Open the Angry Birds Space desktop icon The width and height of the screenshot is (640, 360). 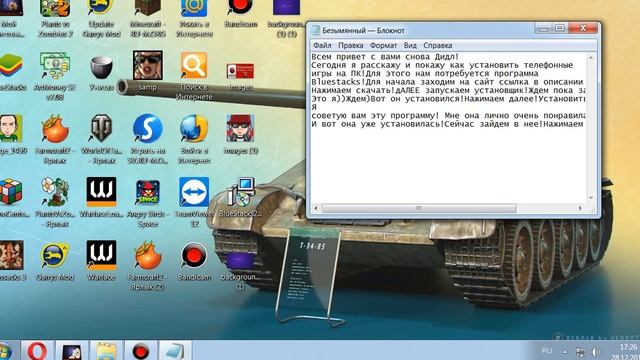[x=147, y=193]
